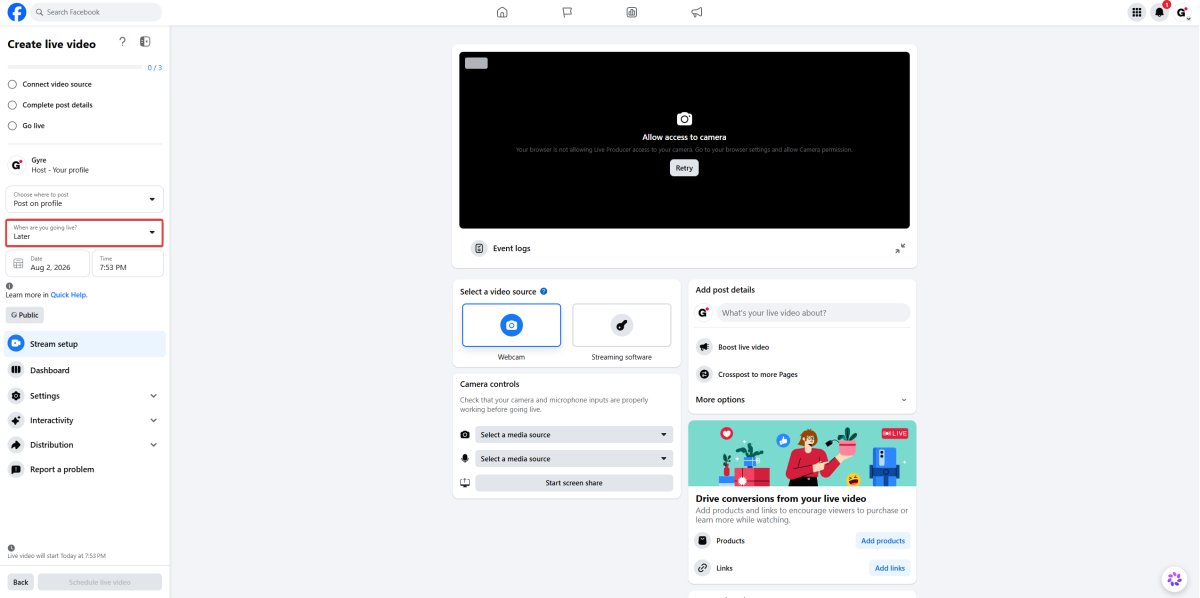
Task: Click the Products bag icon
Action: [x=703, y=541]
